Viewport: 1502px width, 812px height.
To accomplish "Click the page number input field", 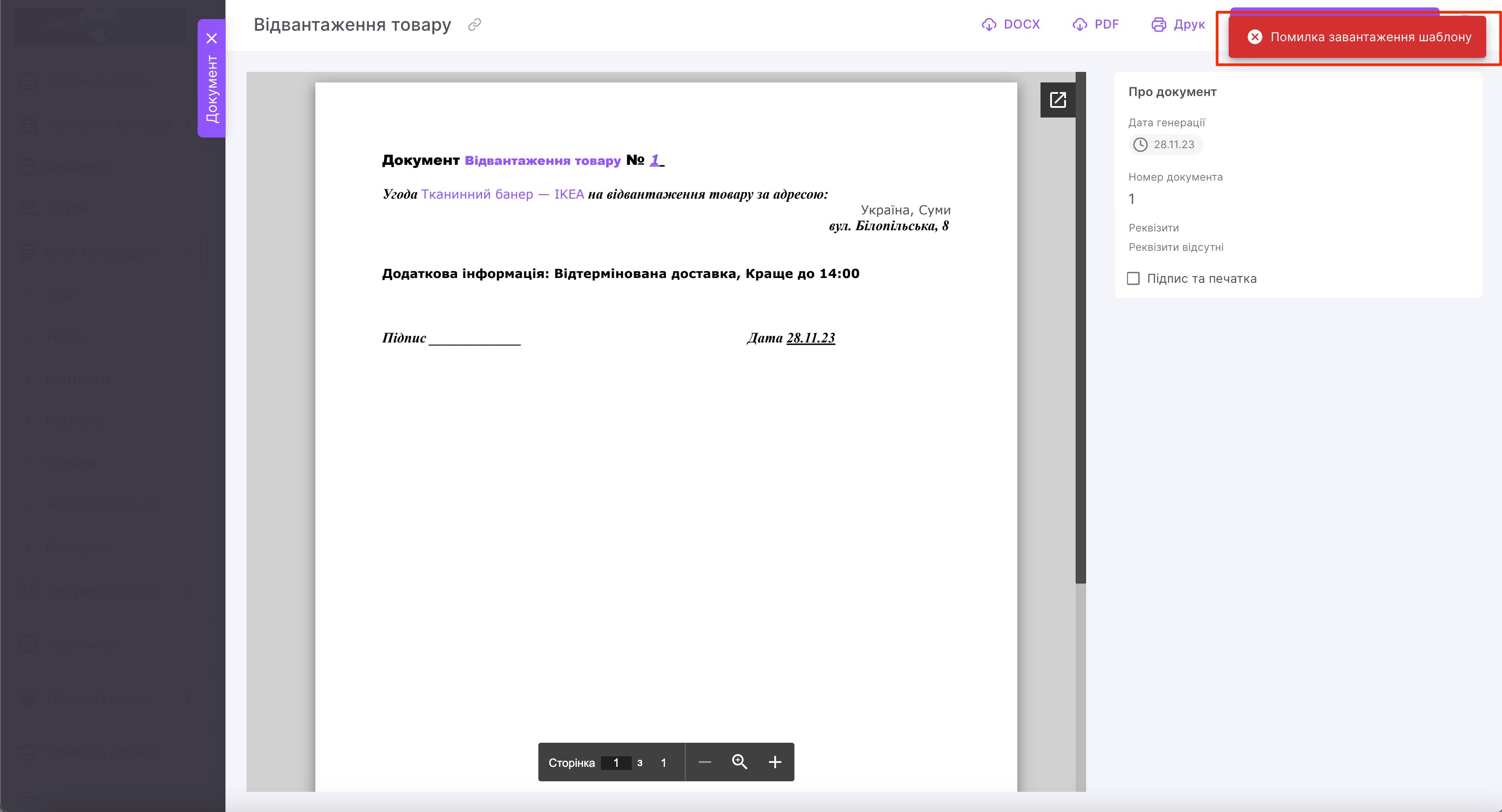I will [616, 762].
